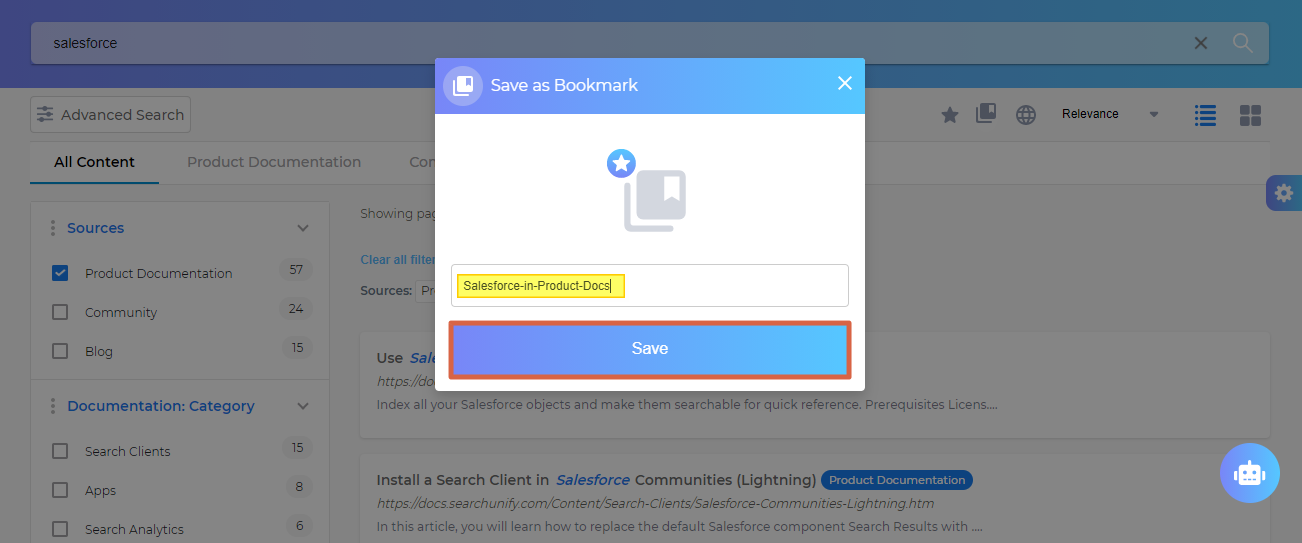Switch to Product Documentation tab
This screenshot has height=543, width=1302.
274,162
